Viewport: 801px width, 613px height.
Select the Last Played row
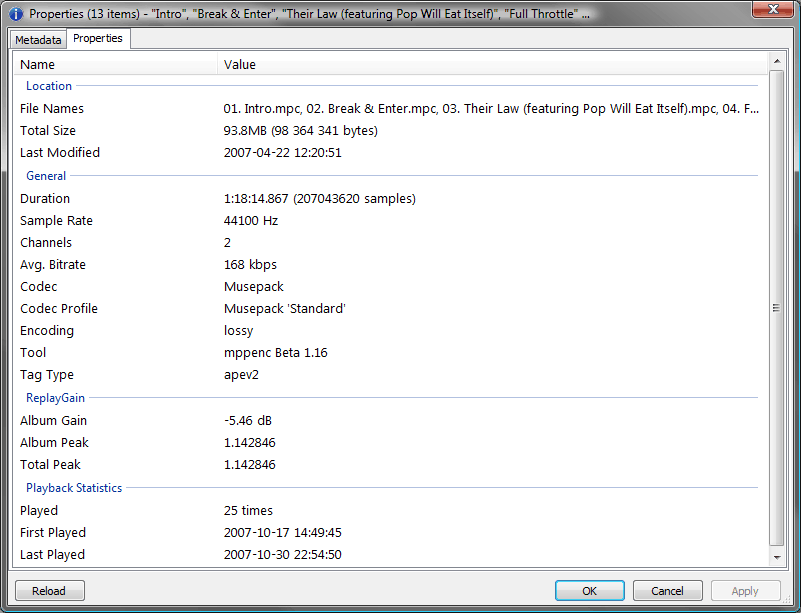point(52,555)
